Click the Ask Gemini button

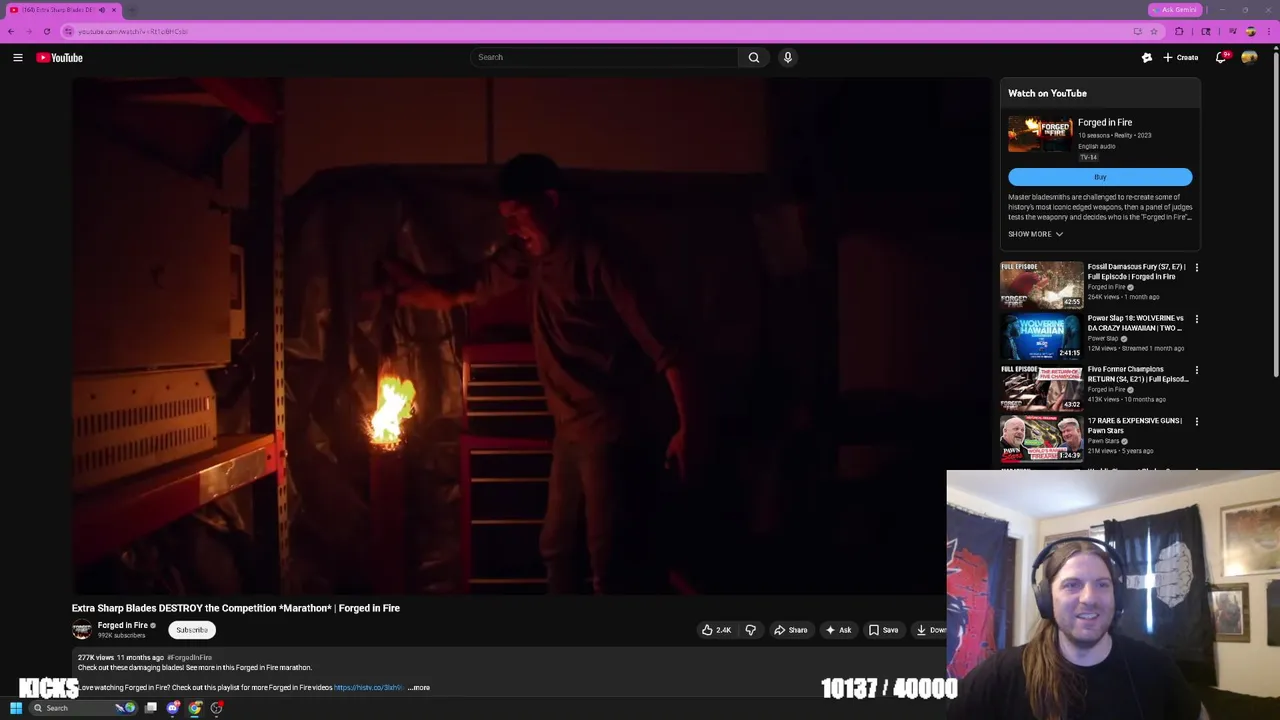point(1175,10)
